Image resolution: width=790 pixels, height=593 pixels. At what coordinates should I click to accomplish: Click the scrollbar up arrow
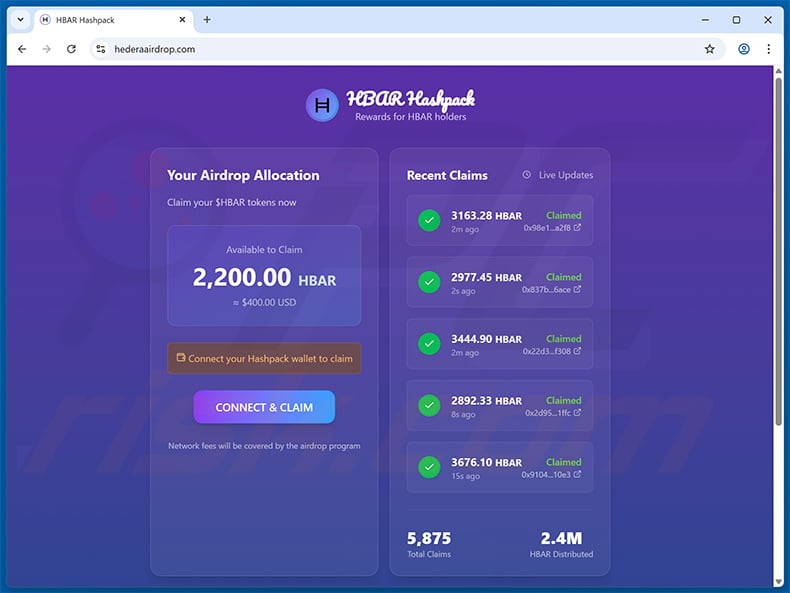[778, 71]
